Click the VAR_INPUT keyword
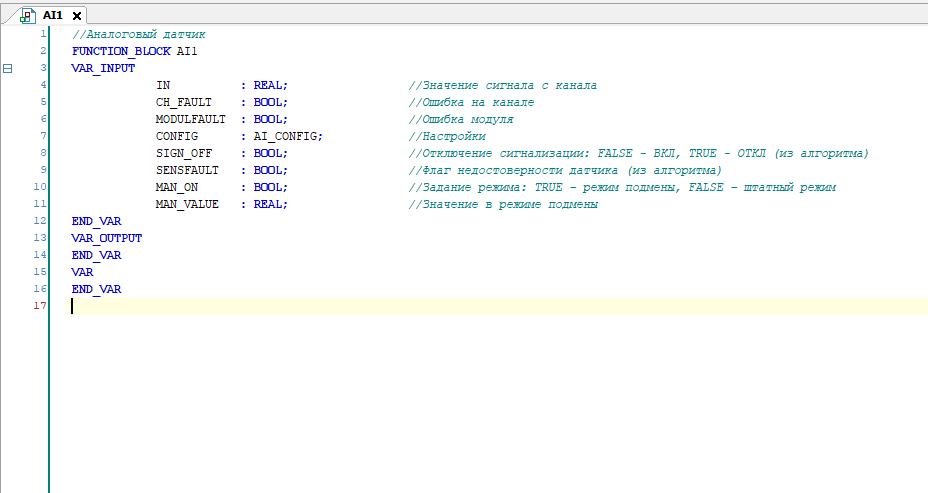This screenshot has height=493, width=928. tap(103, 68)
